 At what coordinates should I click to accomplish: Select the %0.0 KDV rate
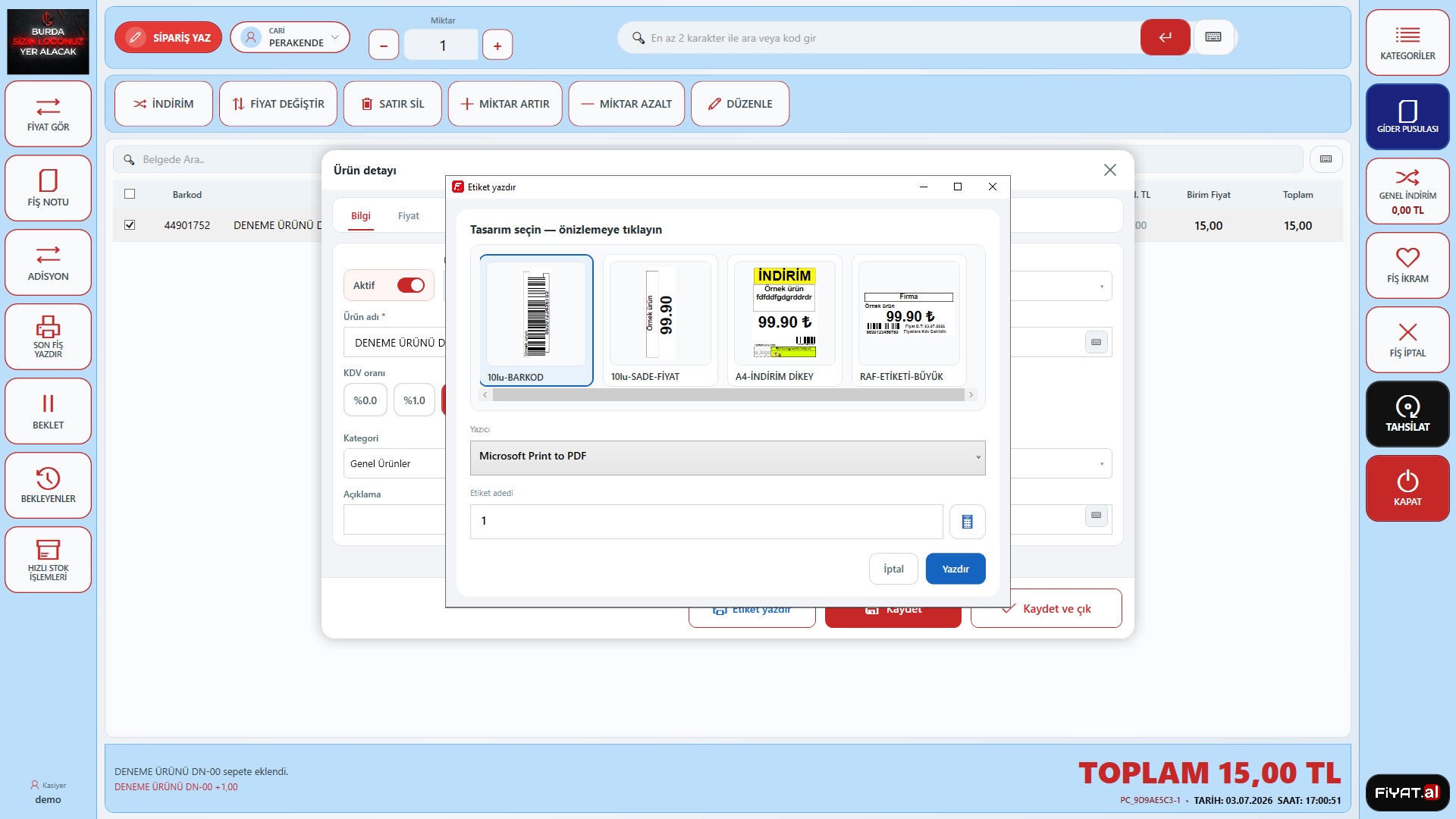[366, 400]
